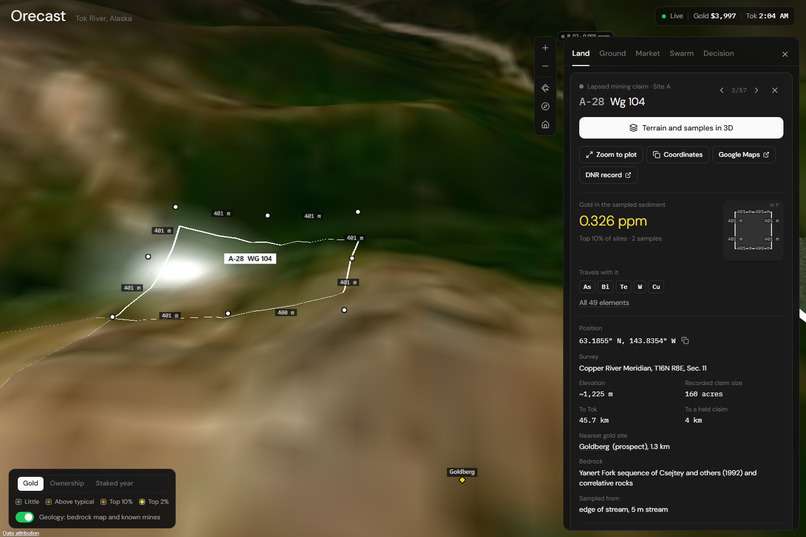Zoom in the map with plus button
Screen dimensions: 806x537
point(545,48)
